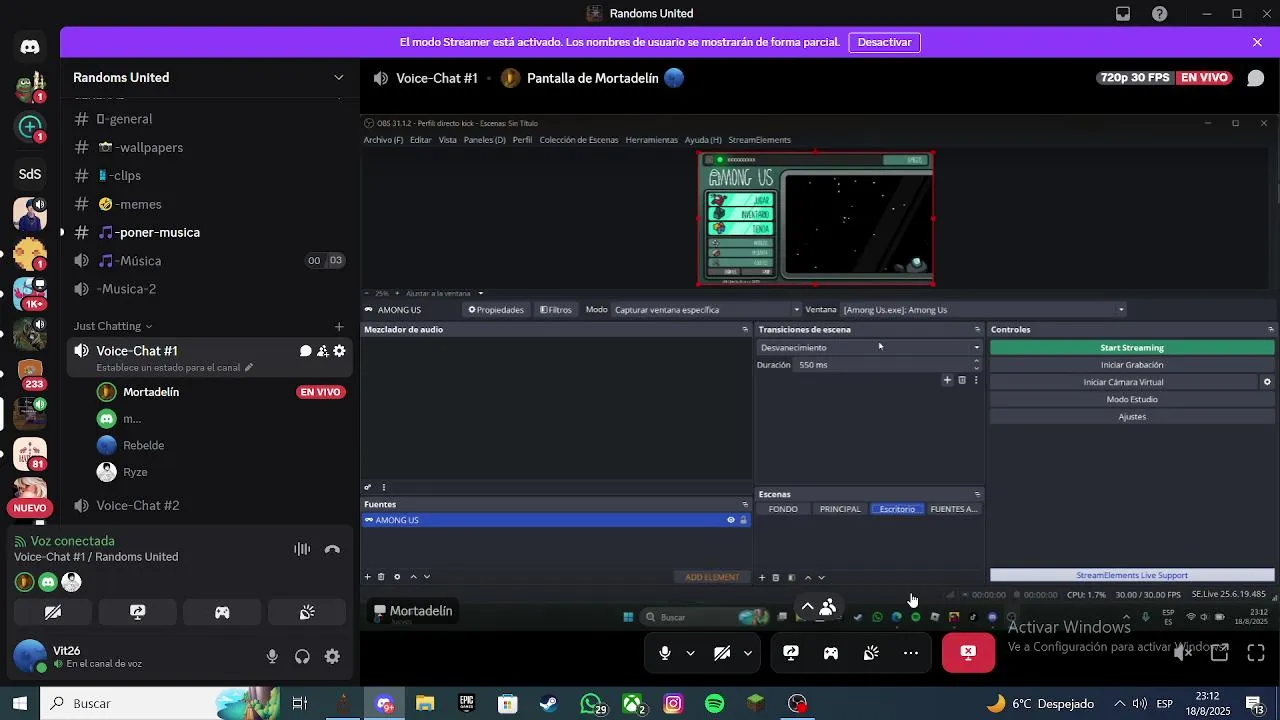Open the Discord help icon

click(1160, 14)
